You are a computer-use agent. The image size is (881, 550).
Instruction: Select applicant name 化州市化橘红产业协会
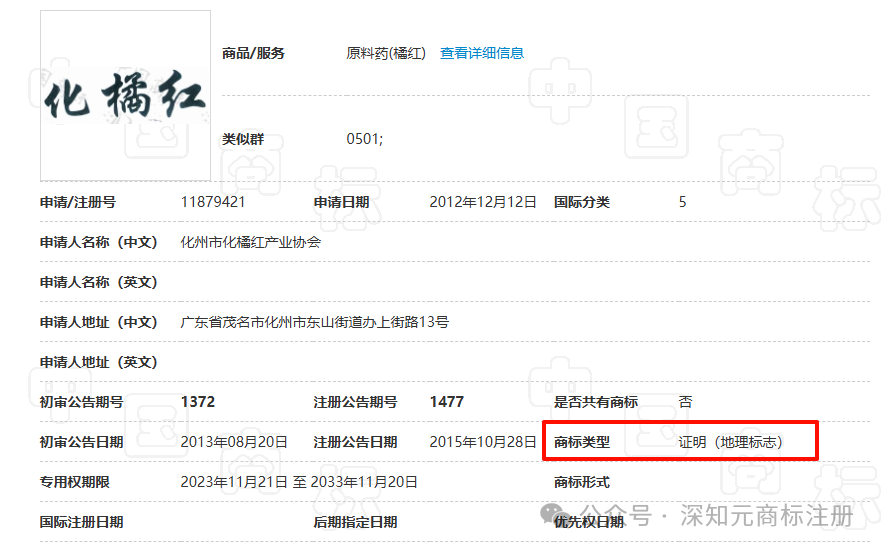coord(251,242)
